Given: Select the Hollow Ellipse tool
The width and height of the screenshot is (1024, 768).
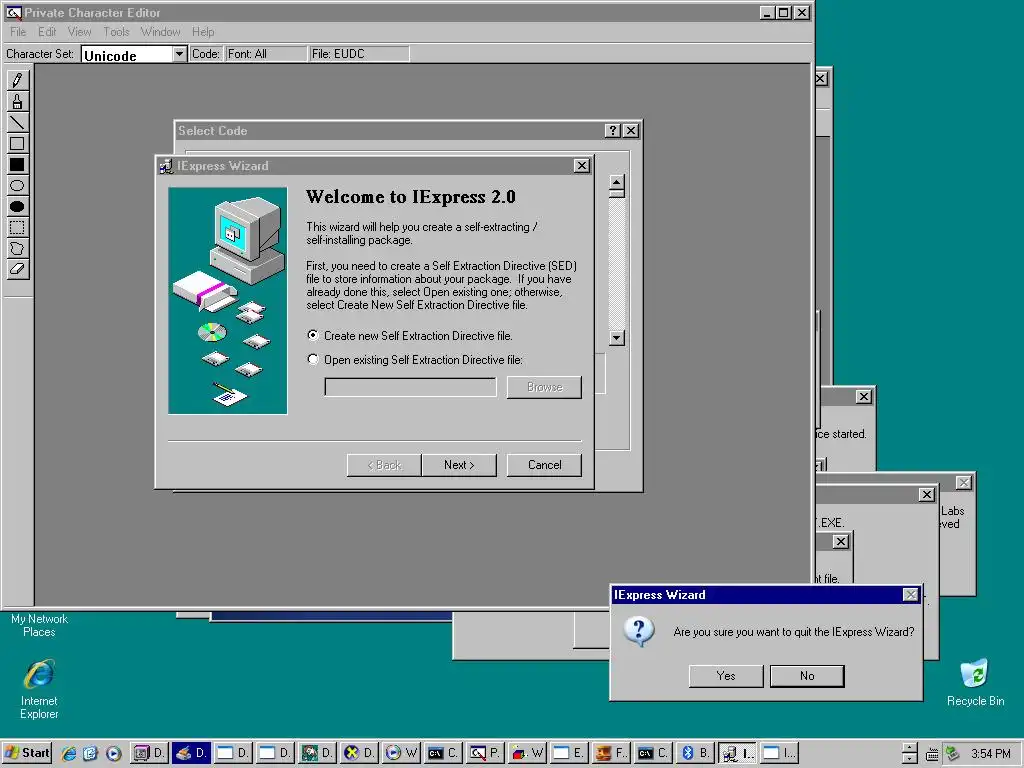Looking at the screenshot, I should (18, 185).
